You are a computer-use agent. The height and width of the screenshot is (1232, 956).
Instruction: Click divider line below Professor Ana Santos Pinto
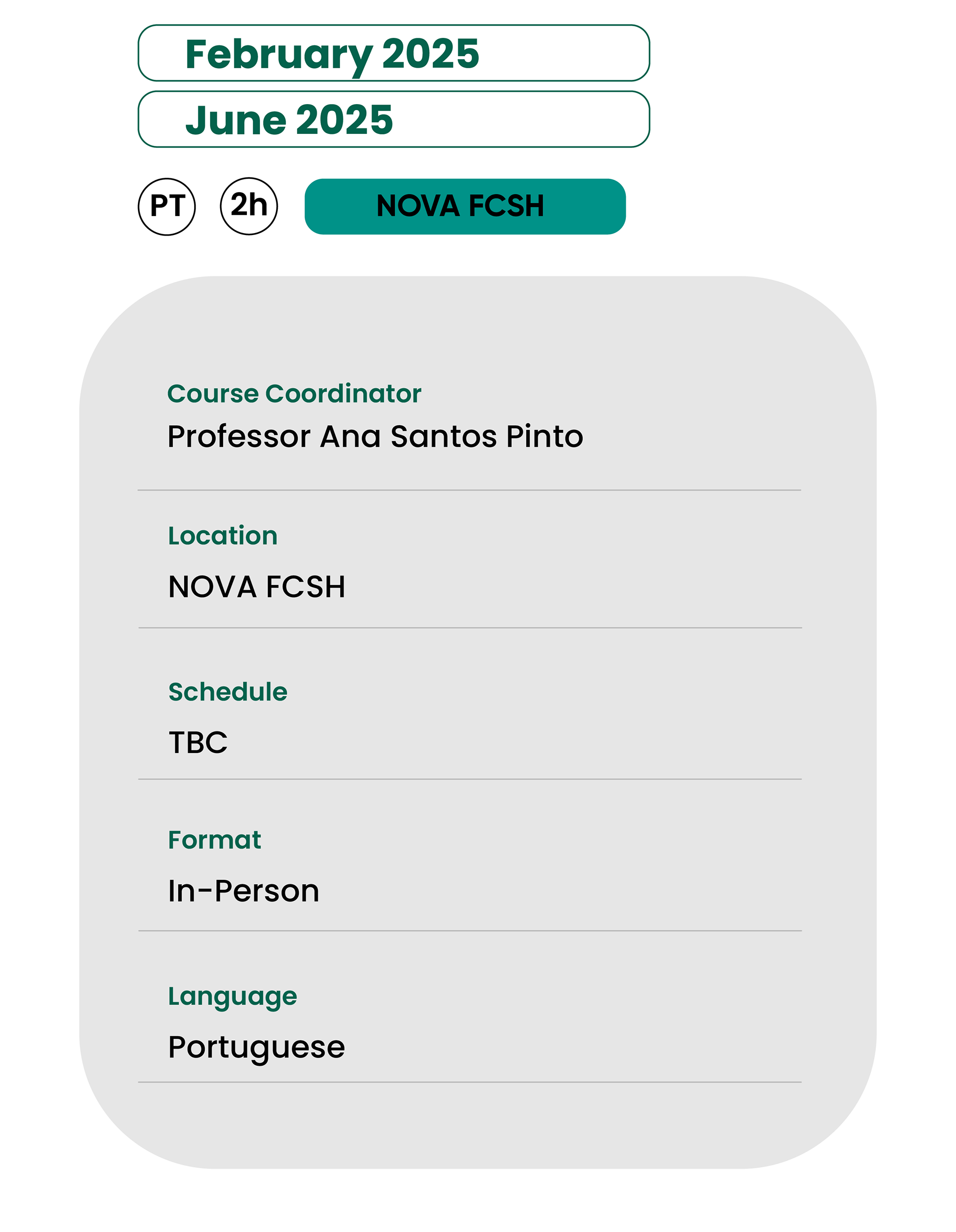(469, 490)
